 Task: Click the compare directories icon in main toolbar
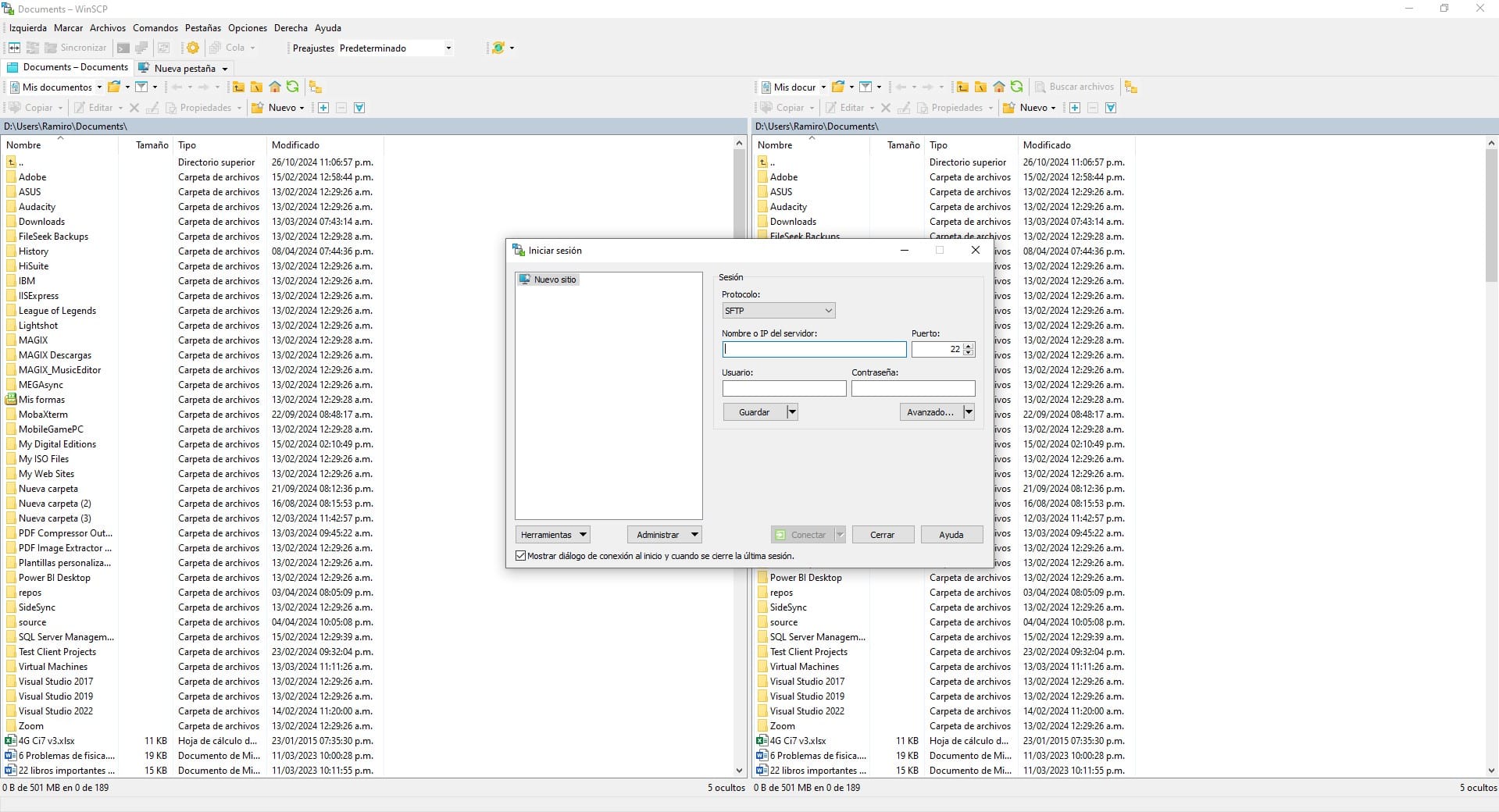point(15,48)
